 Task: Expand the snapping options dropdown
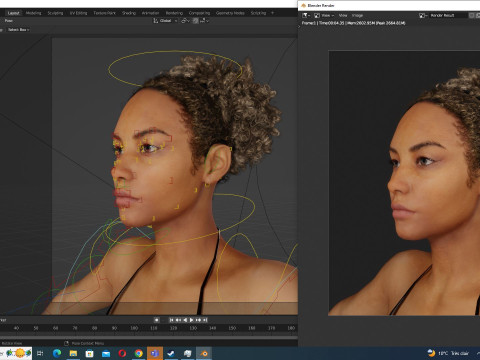click(204, 21)
